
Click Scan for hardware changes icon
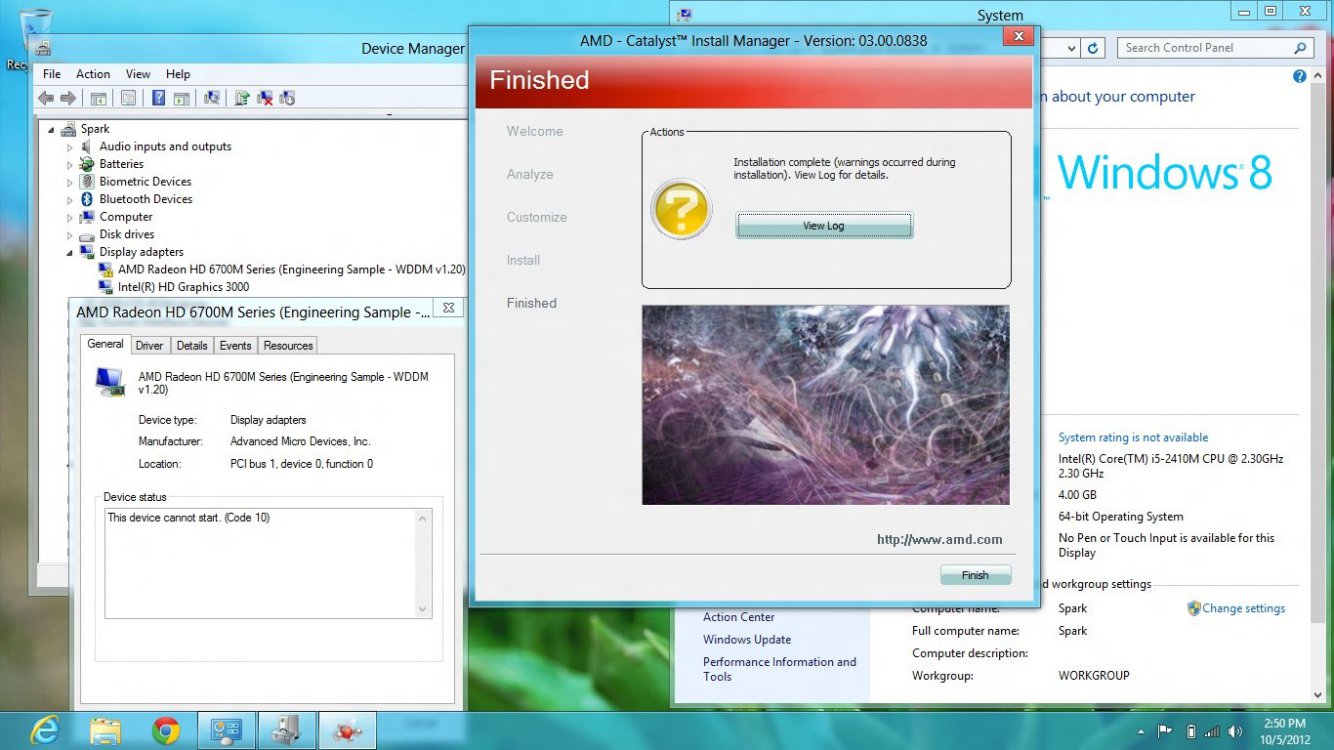click(x=212, y=98)
